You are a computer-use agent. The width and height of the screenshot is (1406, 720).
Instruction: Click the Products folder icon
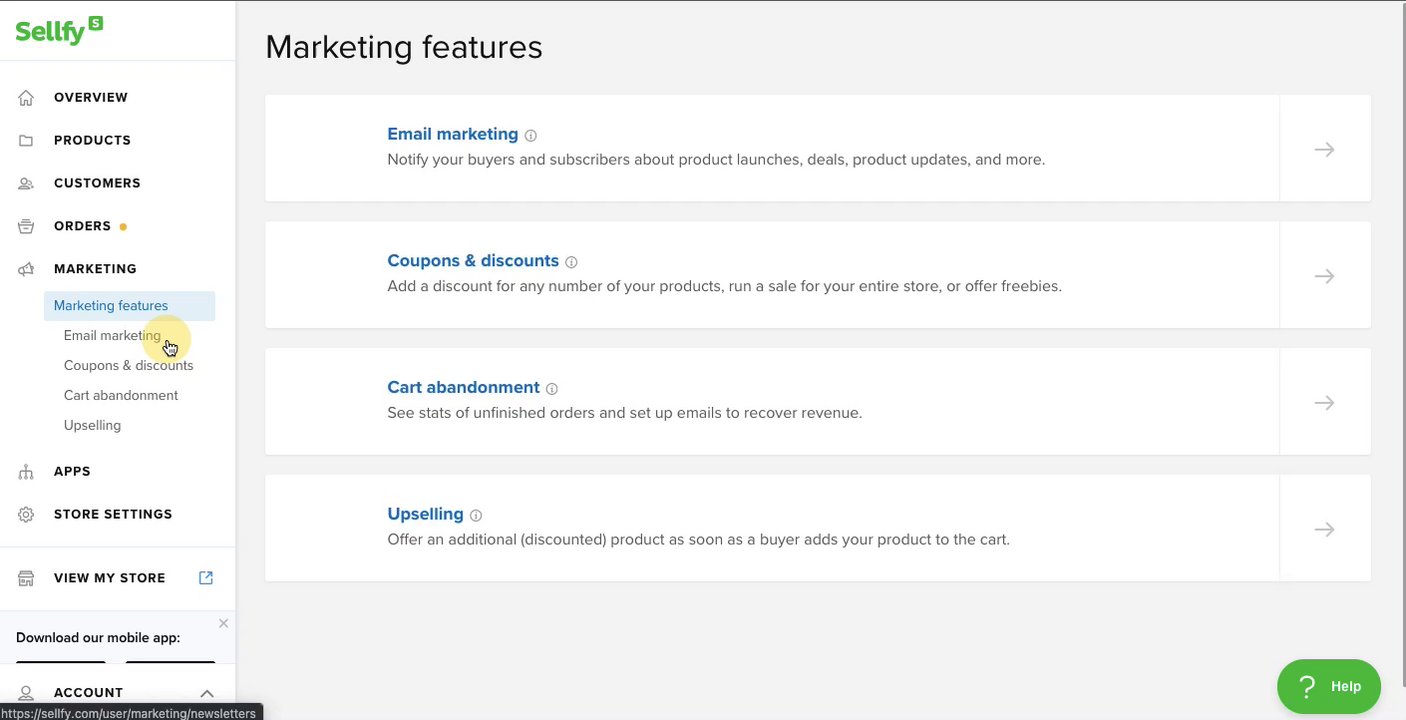tap(26, 140)
